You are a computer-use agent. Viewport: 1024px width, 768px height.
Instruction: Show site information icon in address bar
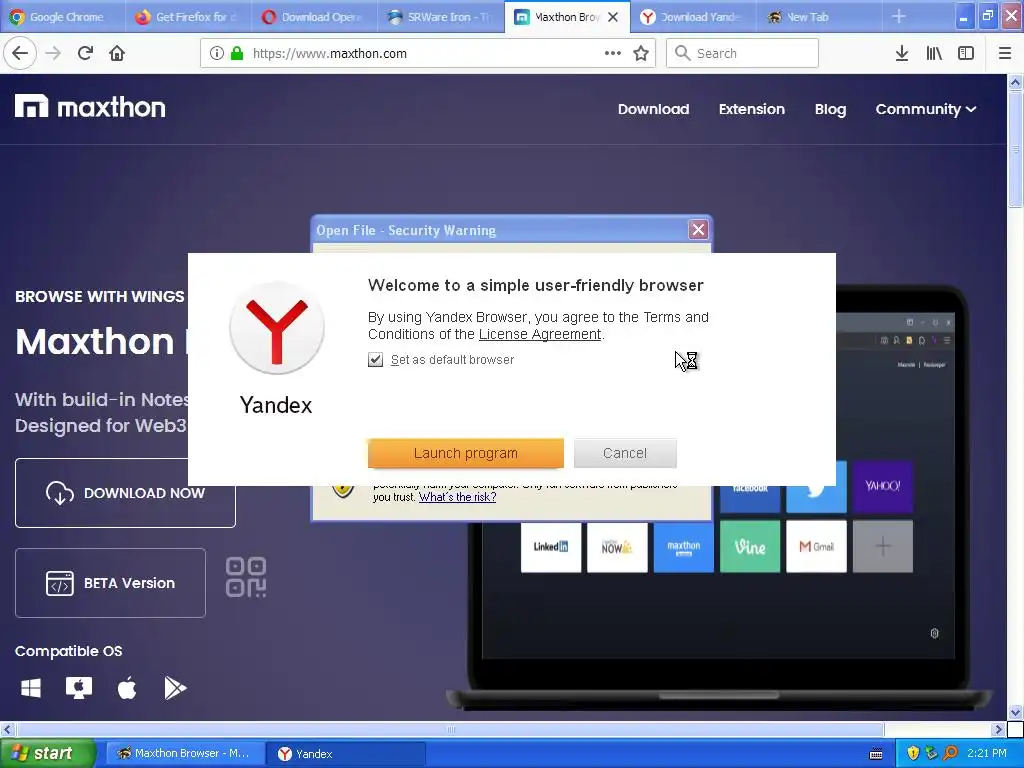[x=217, y=54]
